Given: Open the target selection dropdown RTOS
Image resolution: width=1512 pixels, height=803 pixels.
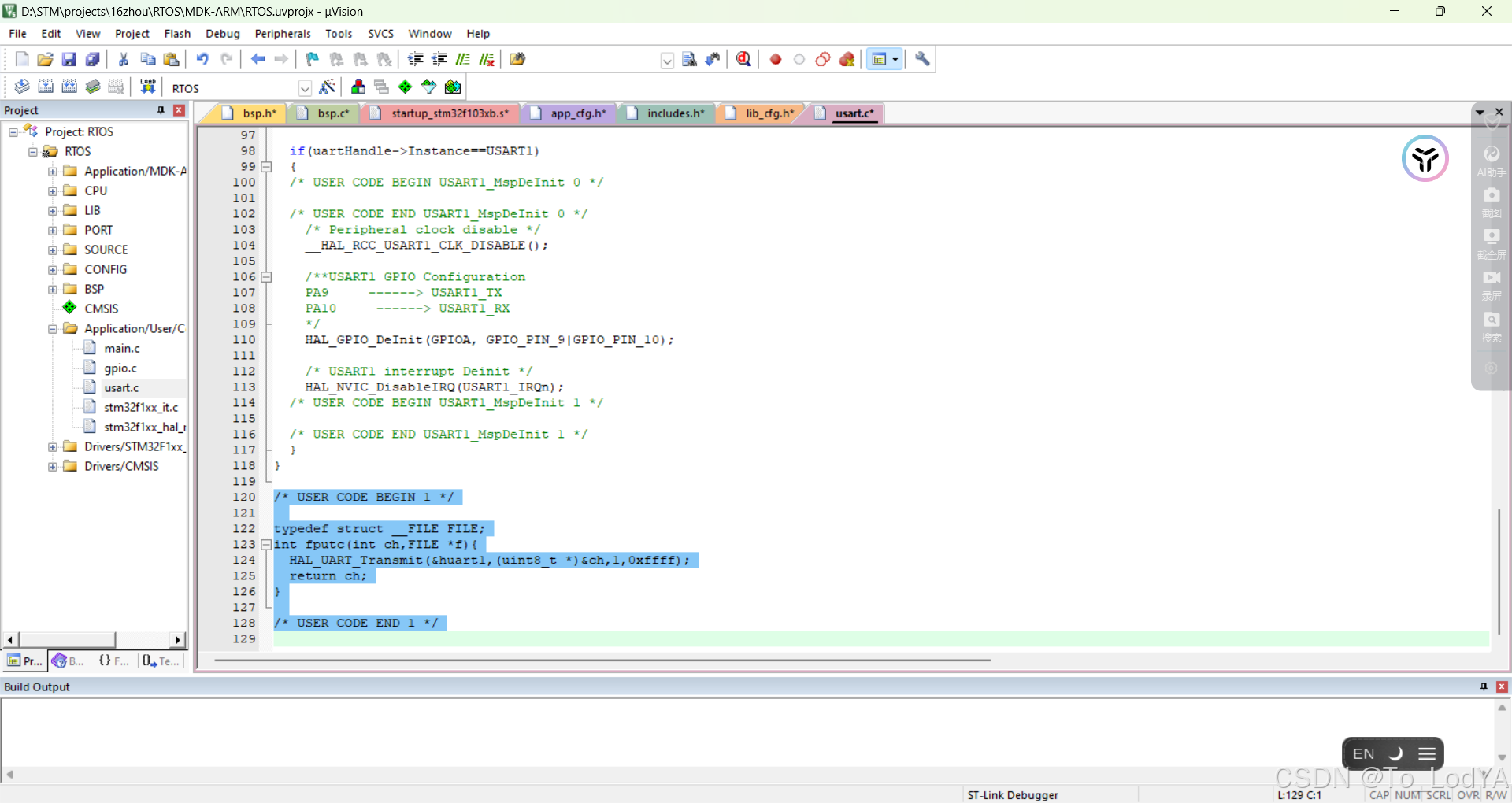Looking at the screenshot, I should click(305, 88).
